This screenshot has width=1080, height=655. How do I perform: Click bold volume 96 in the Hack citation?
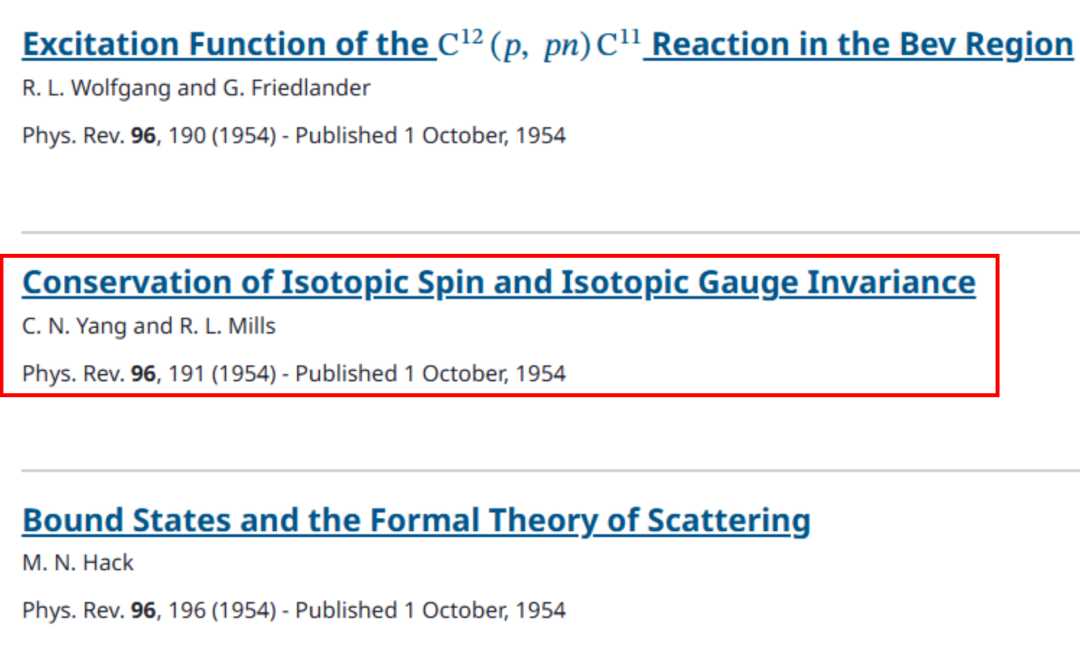point(143,610)
